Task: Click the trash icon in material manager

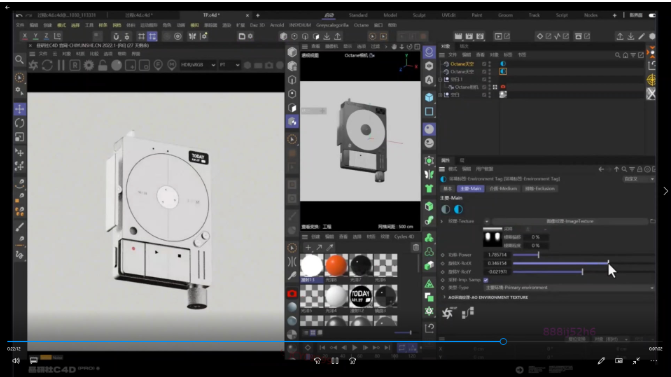Action: point(416,247)
